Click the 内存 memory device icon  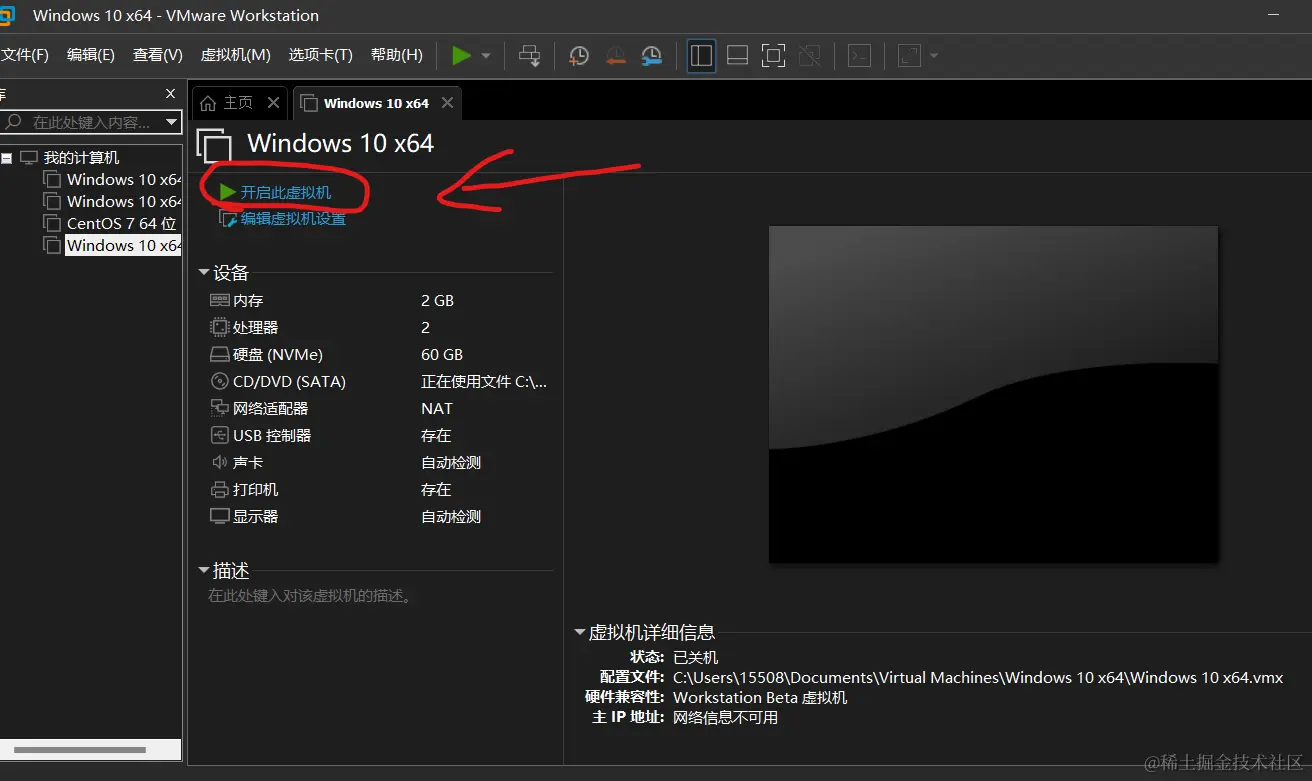tap(219, 300)
